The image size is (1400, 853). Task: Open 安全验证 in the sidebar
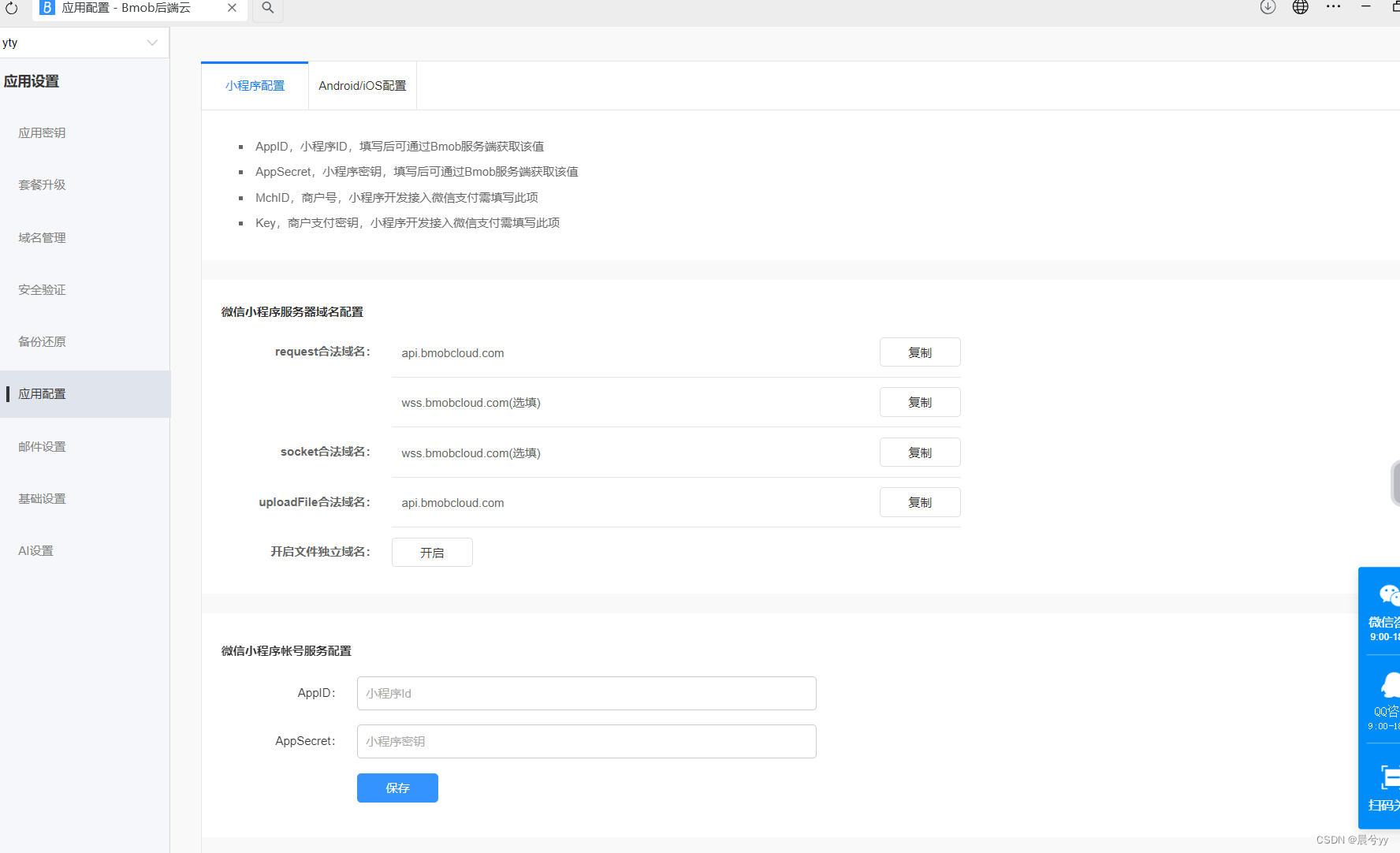(42, 290)
